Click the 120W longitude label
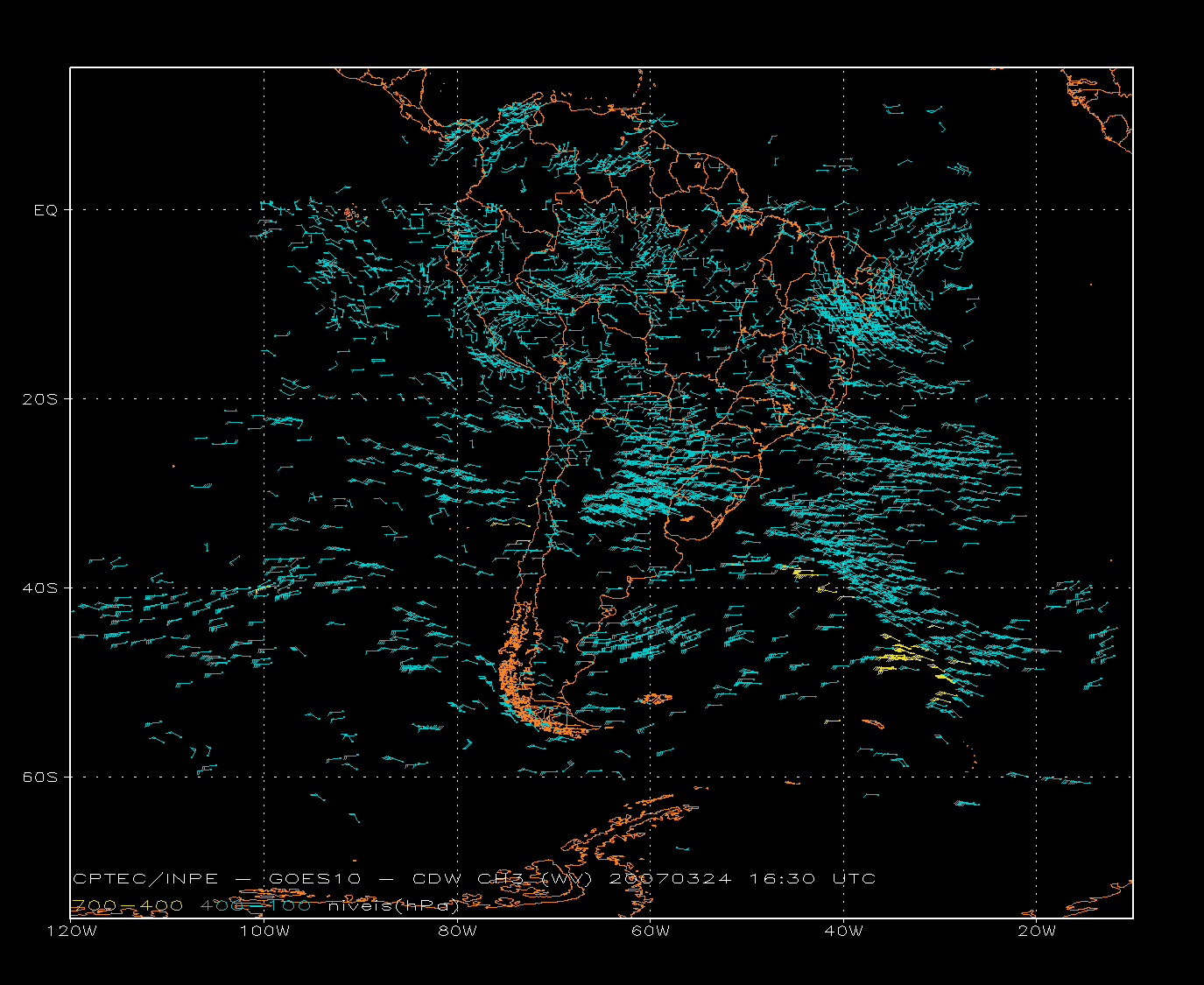1204x985 pixels. coord(72,931)
